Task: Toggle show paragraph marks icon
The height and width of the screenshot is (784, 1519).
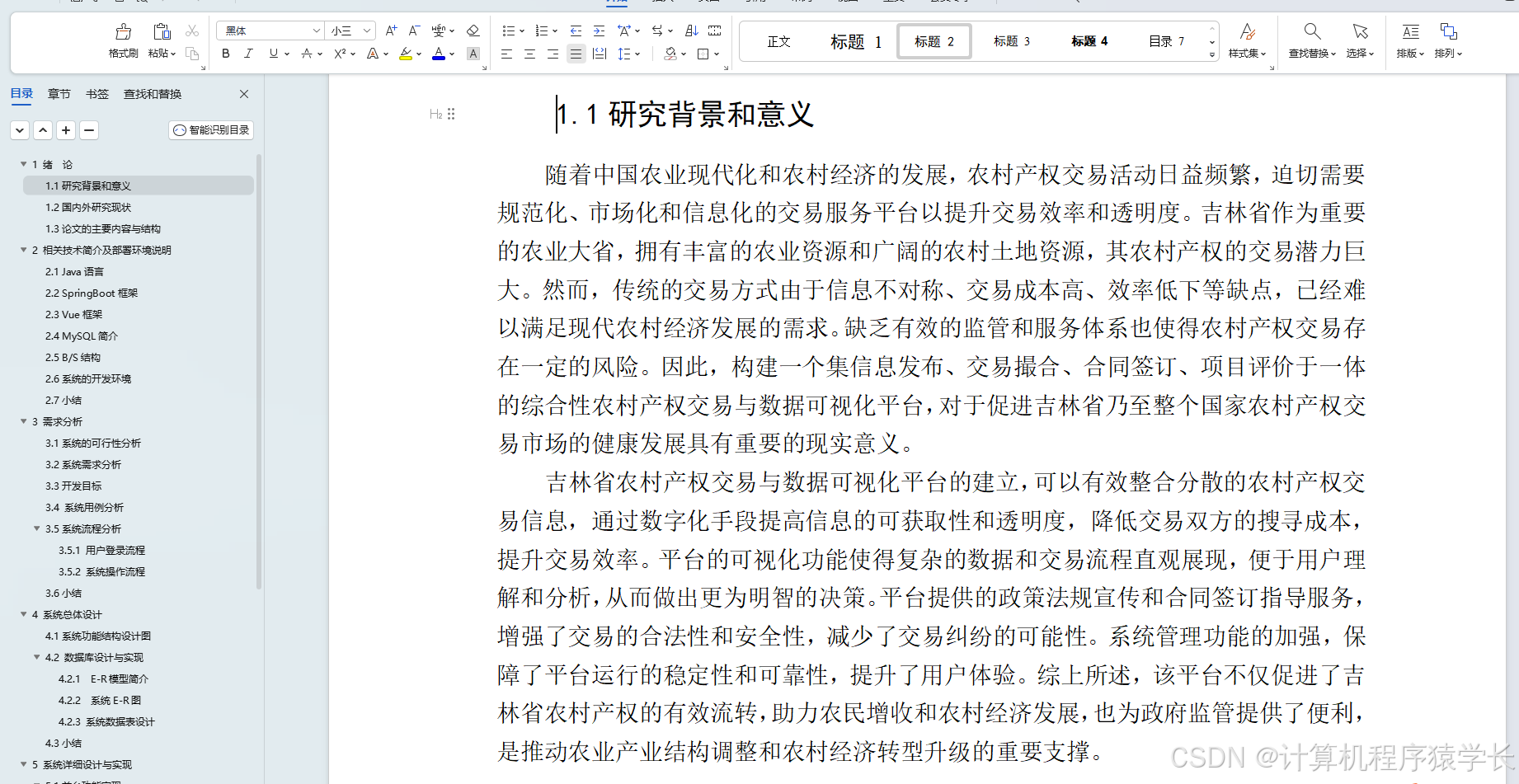Action: tap(715, 31)
